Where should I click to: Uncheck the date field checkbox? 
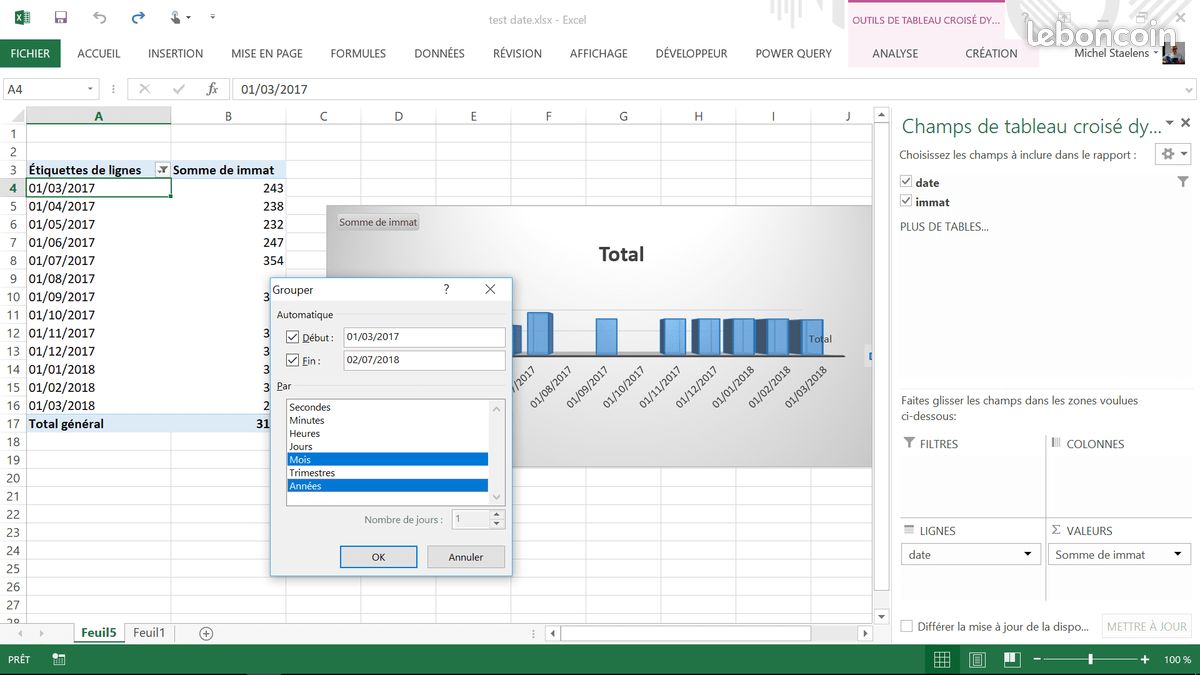(x=906, y=182)
